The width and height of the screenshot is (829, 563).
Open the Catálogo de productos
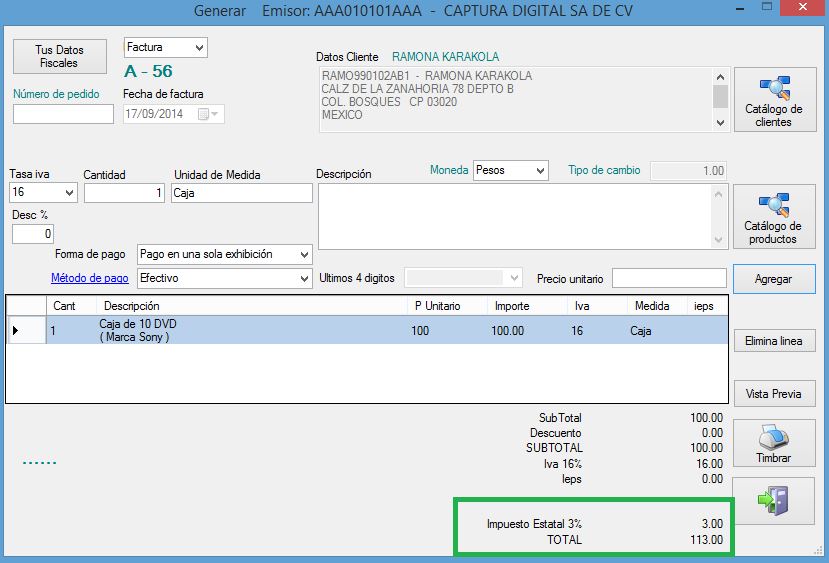point(773,216)
